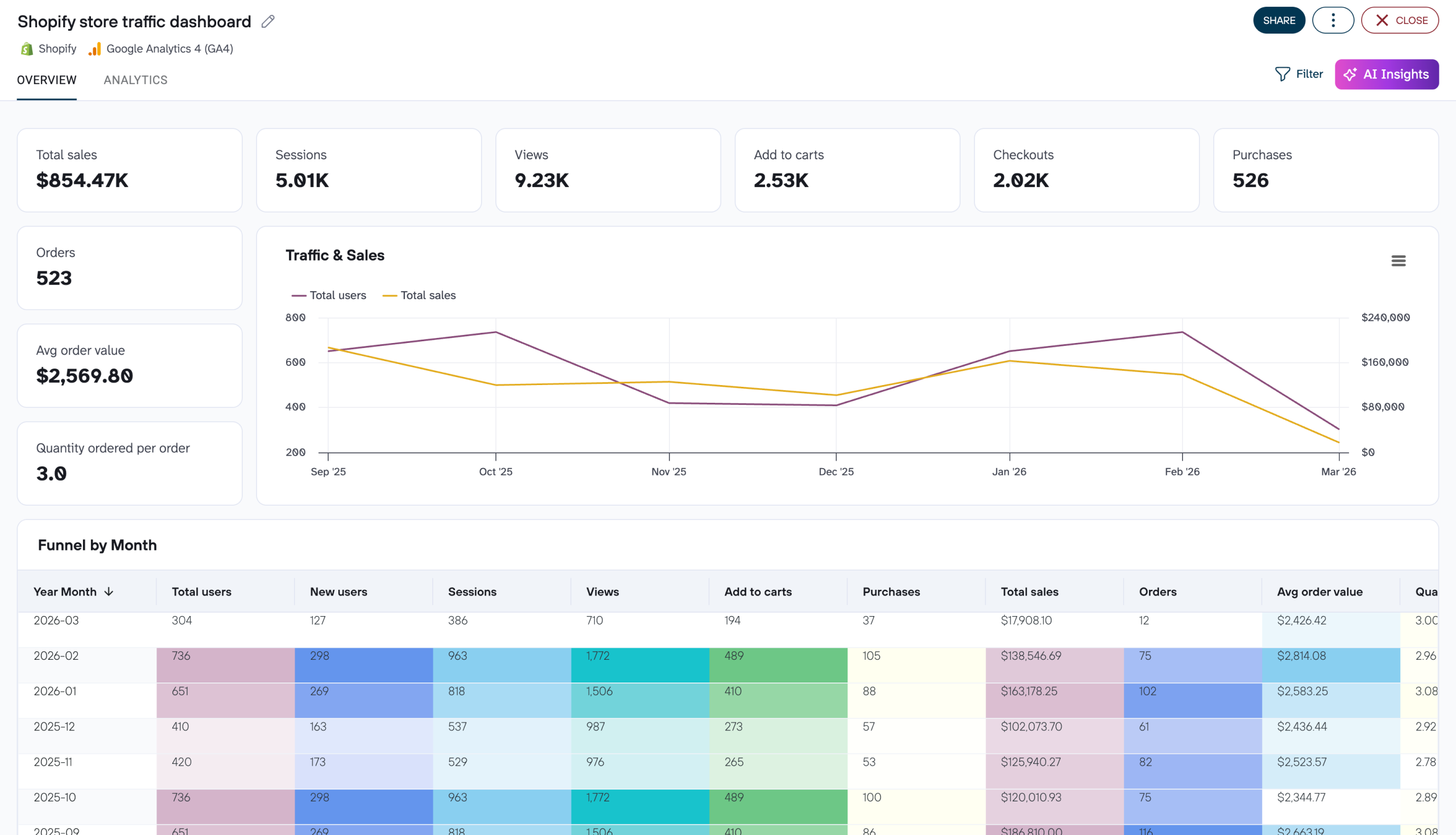Viewport: 1456px width, 835px height.
Task: Click the sort arrow beside Year Month
Action: click(109, 591)
